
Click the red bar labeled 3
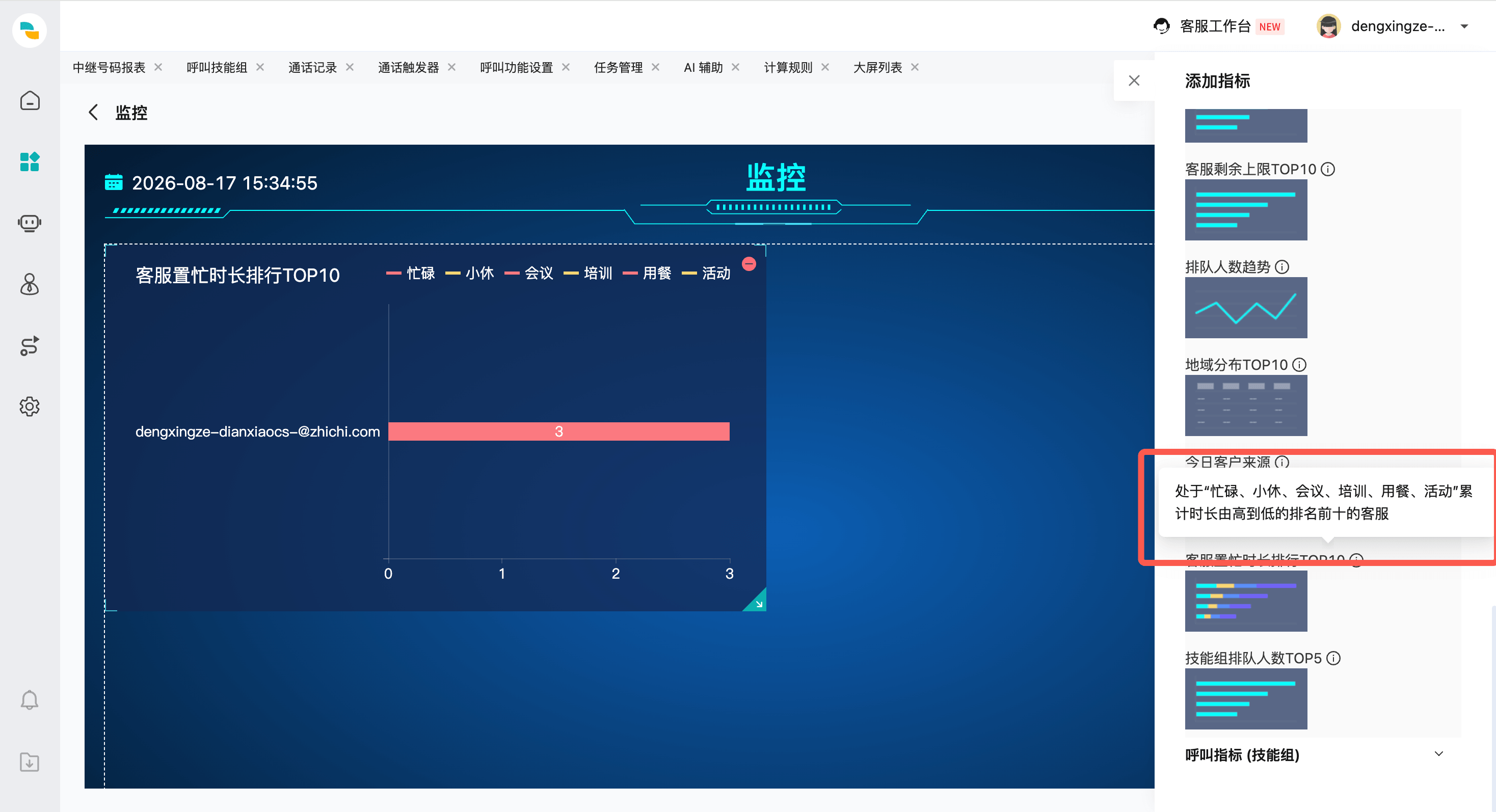click(558, 431)
